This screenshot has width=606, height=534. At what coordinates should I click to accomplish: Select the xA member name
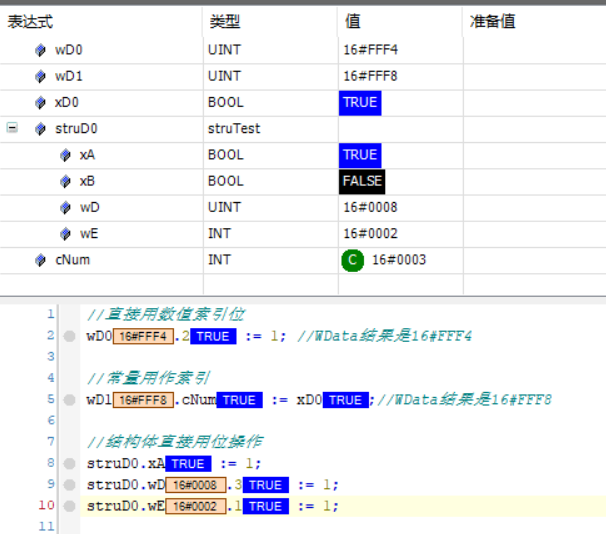point(87,155)
